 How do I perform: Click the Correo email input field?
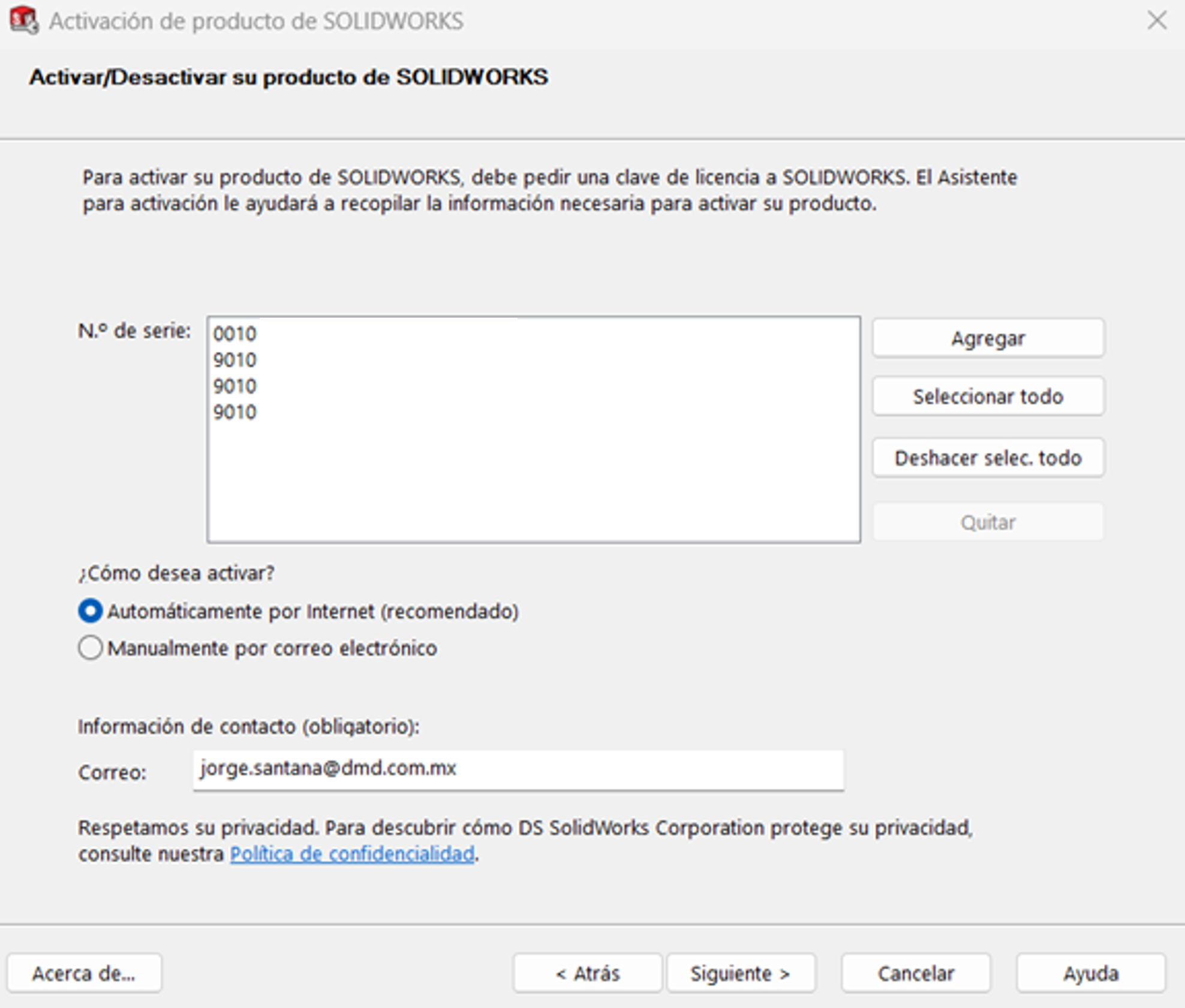click(x=518, y=770)
